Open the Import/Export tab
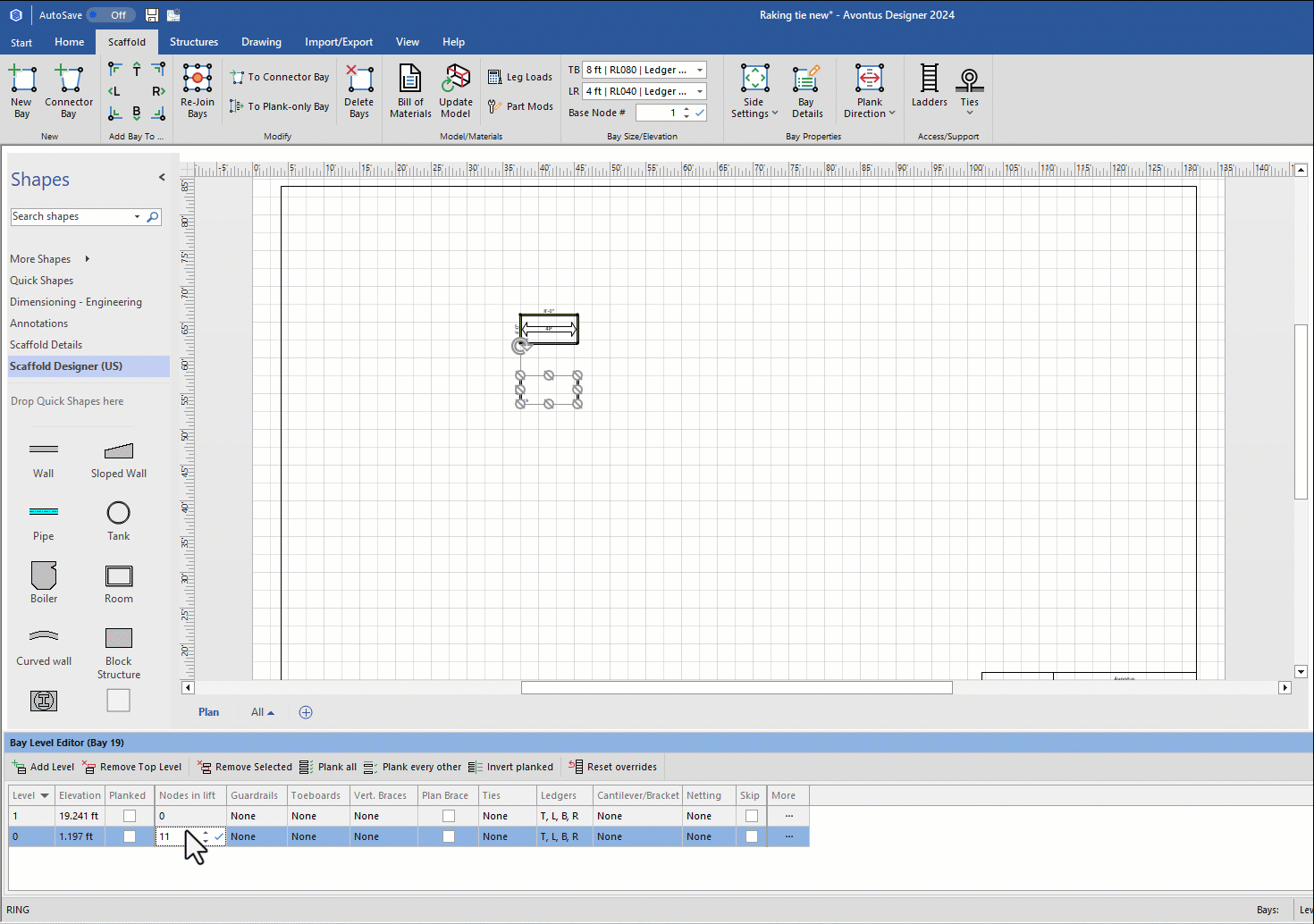The image size is (1314, 924). point(339,42)
